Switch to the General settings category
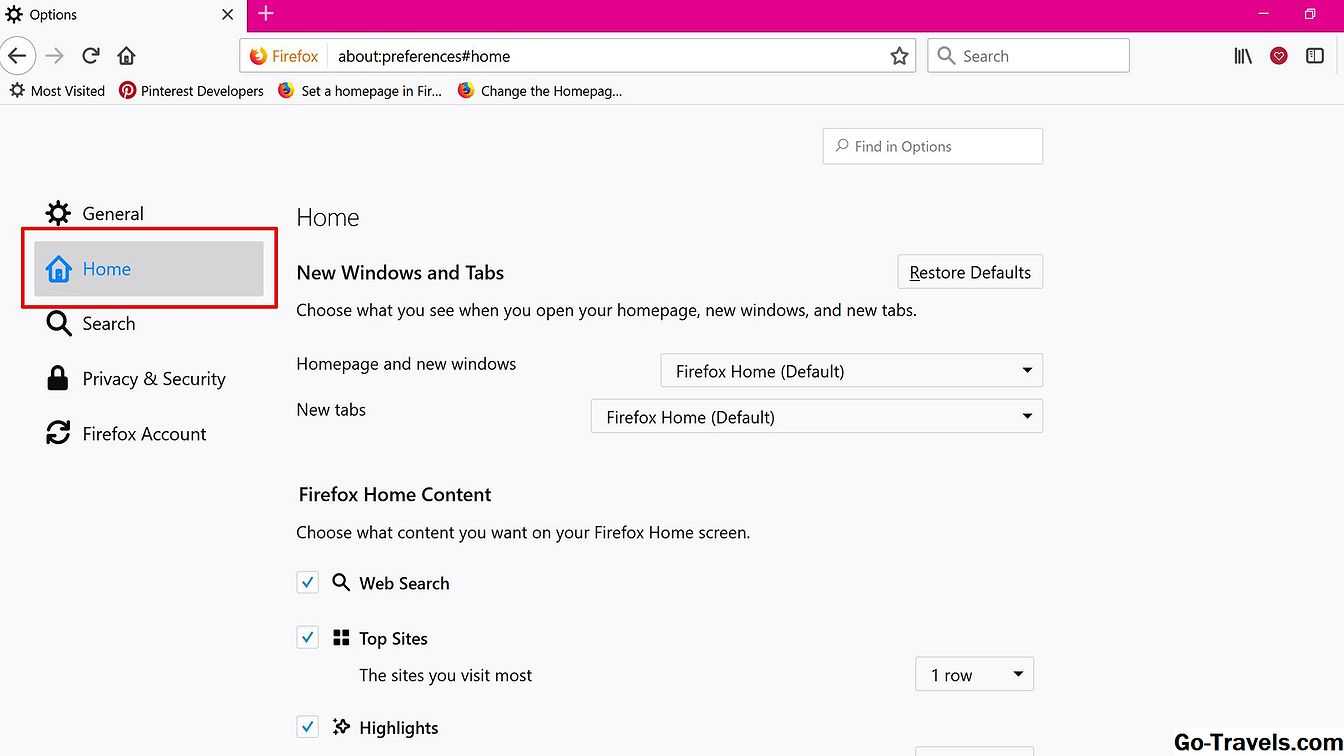This screenshot has width=1344, height=756. point(112,214)
